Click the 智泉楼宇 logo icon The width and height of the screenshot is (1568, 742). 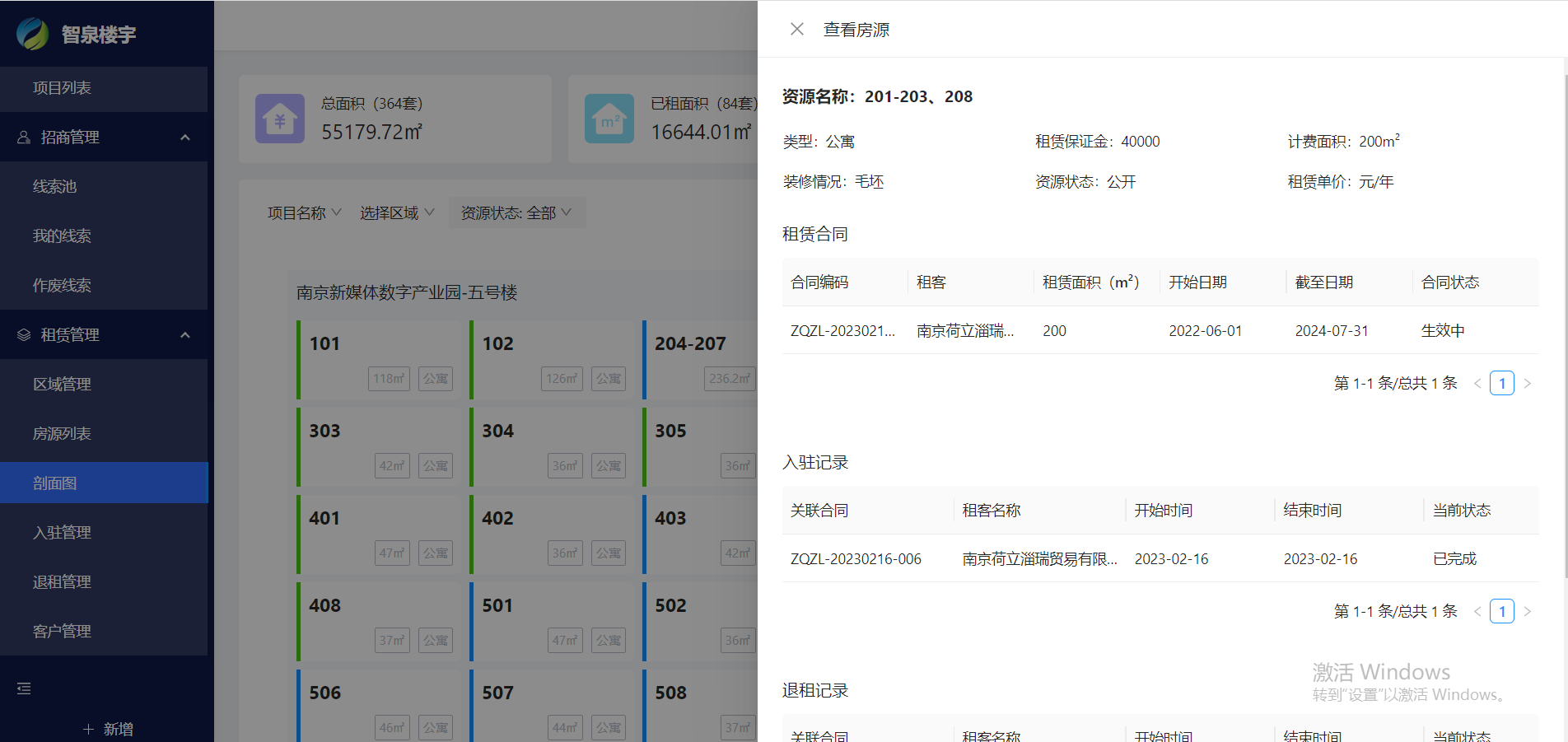33,34
